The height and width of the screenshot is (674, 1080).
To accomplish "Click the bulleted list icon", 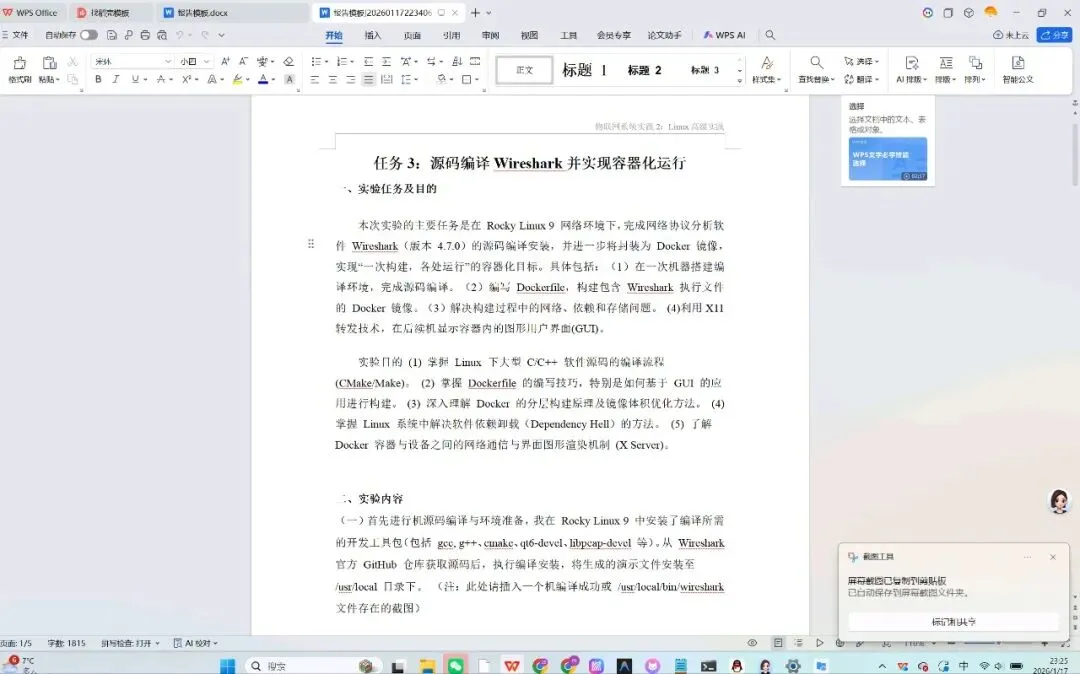I will tap(315, 61).
